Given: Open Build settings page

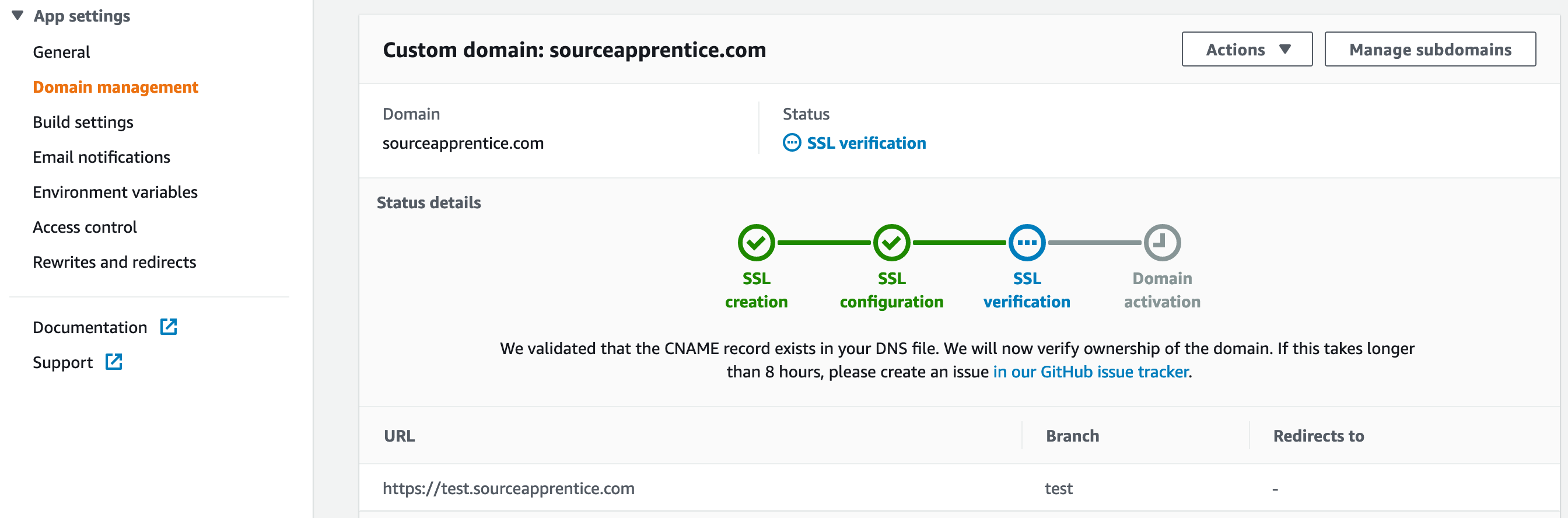Looking at the screenshot, I should click(83, 123).
